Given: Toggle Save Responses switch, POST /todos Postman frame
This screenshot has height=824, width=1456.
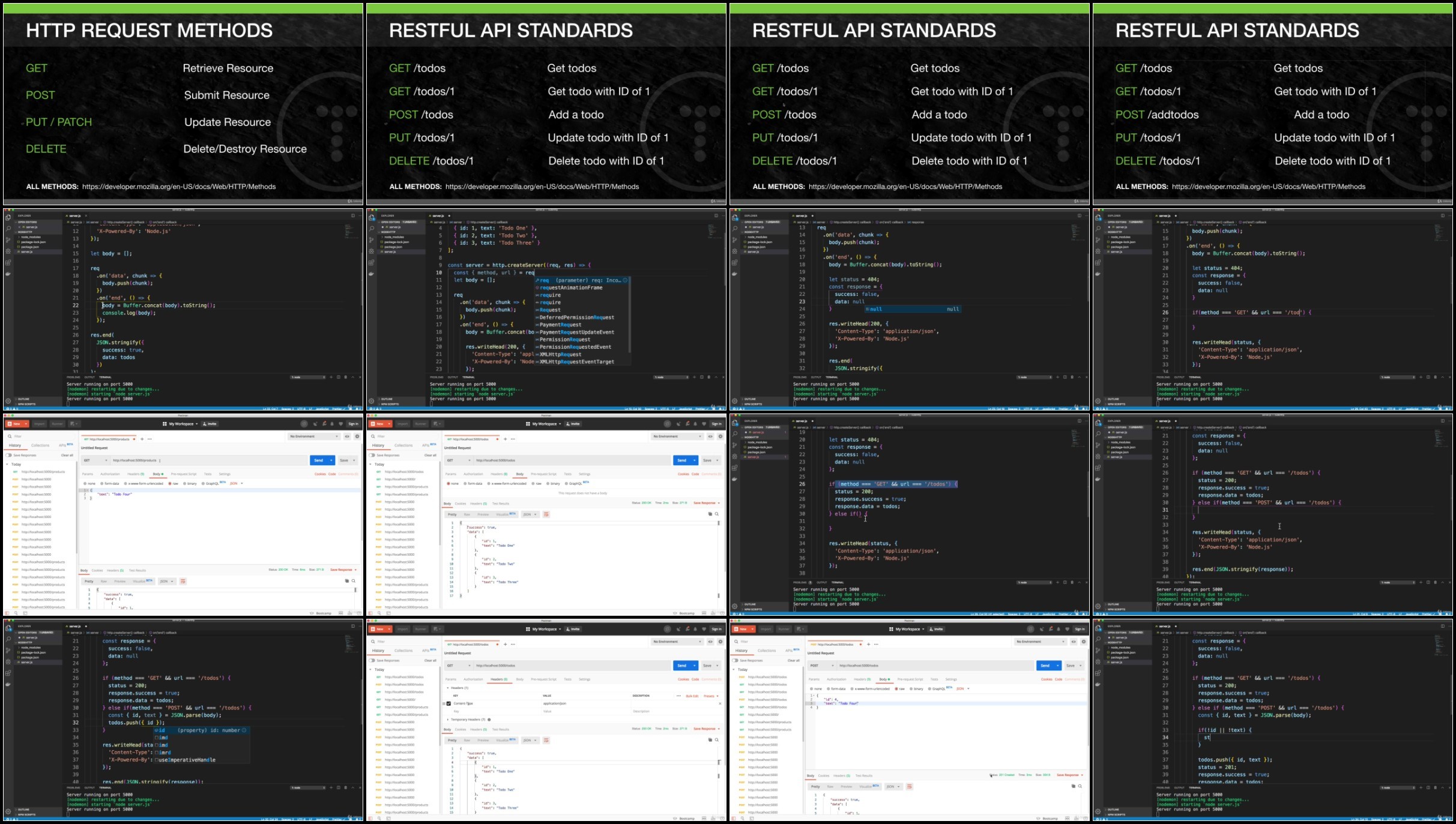Looking at the screenshot, I should pyautogui.click(x=736, y=661).
